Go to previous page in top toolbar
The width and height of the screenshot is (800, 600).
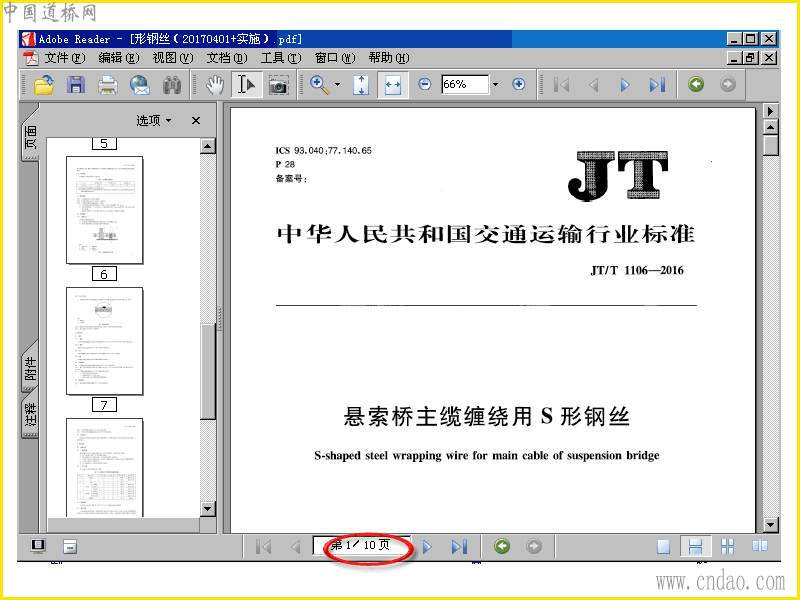point(593,85)
